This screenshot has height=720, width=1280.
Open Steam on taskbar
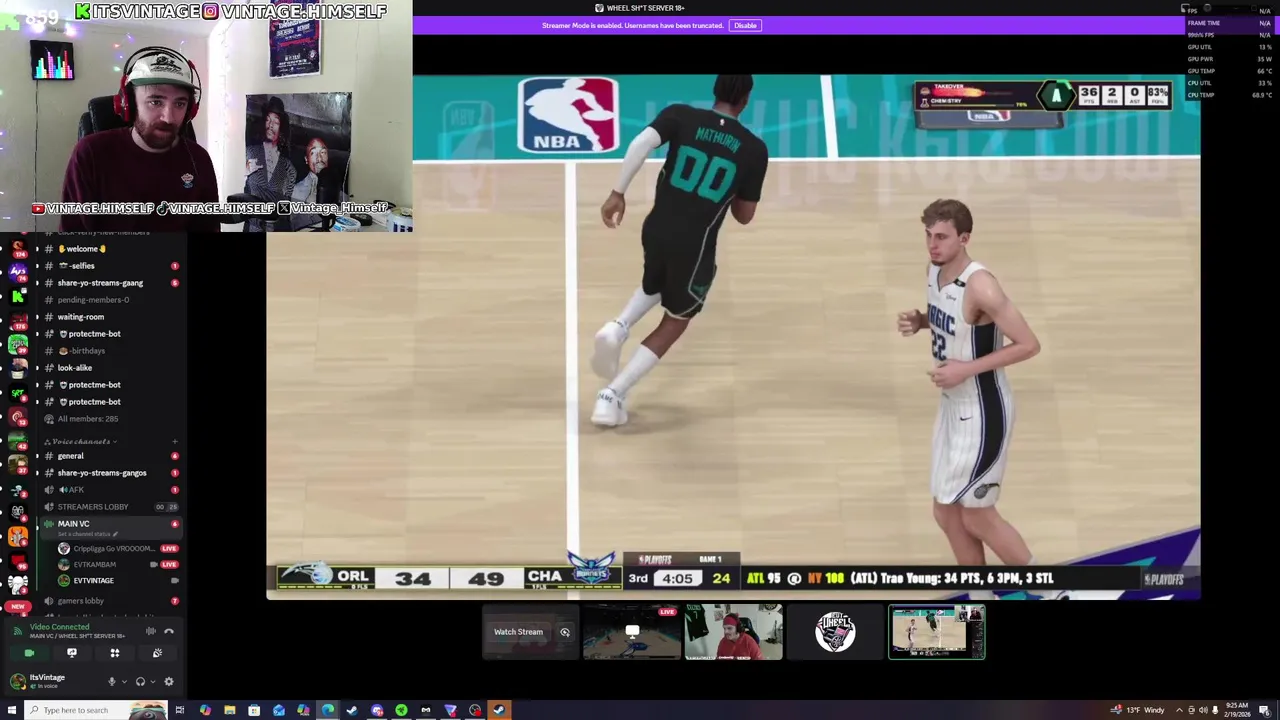[352, 710]
